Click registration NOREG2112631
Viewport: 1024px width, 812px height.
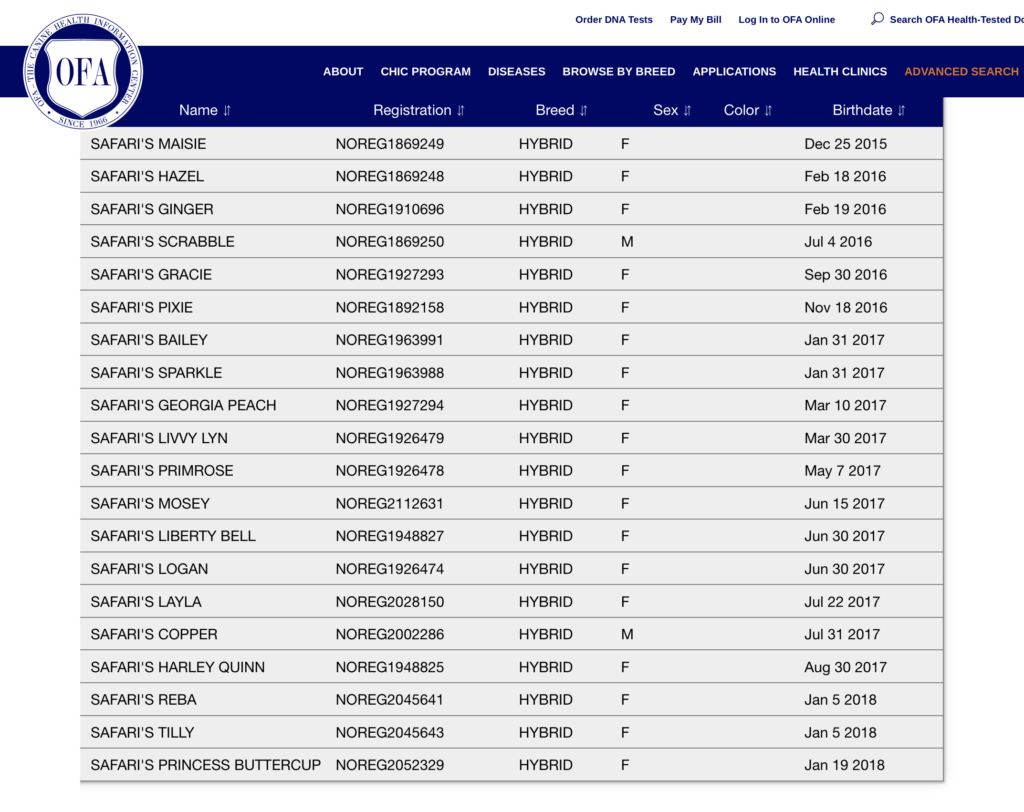point(390,503)
